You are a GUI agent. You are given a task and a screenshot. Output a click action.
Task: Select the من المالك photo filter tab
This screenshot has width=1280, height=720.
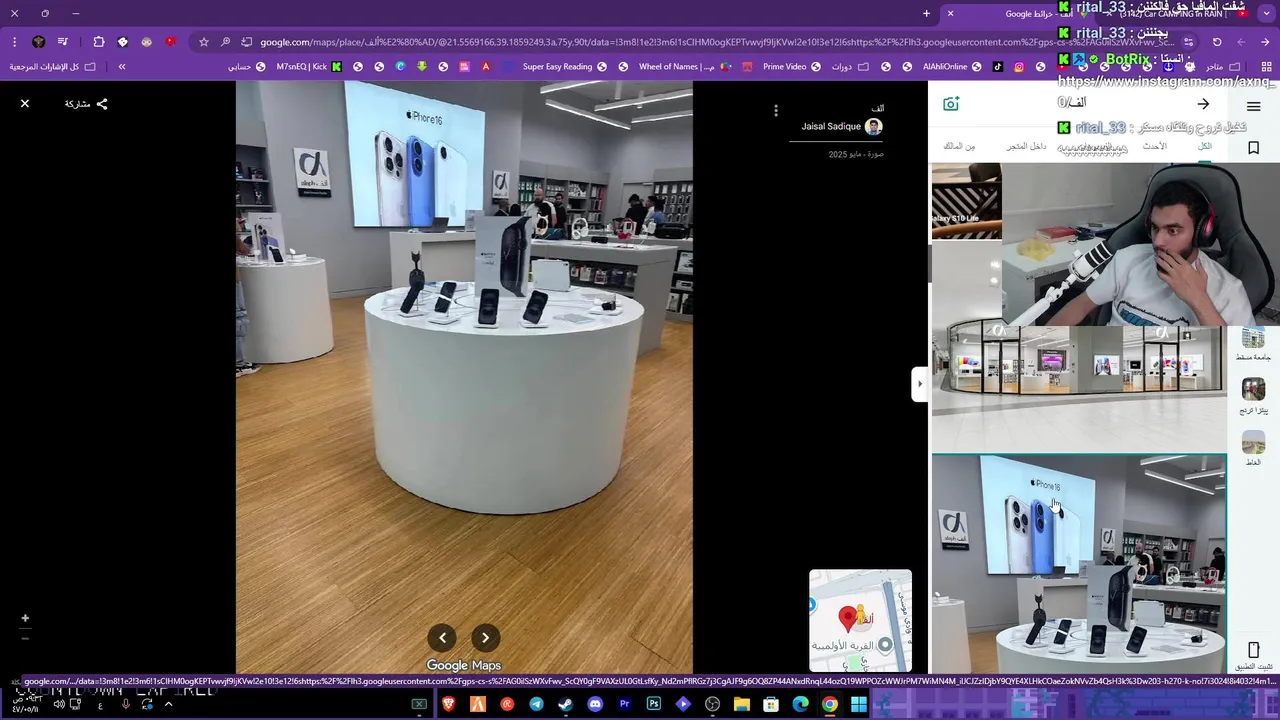959,147
